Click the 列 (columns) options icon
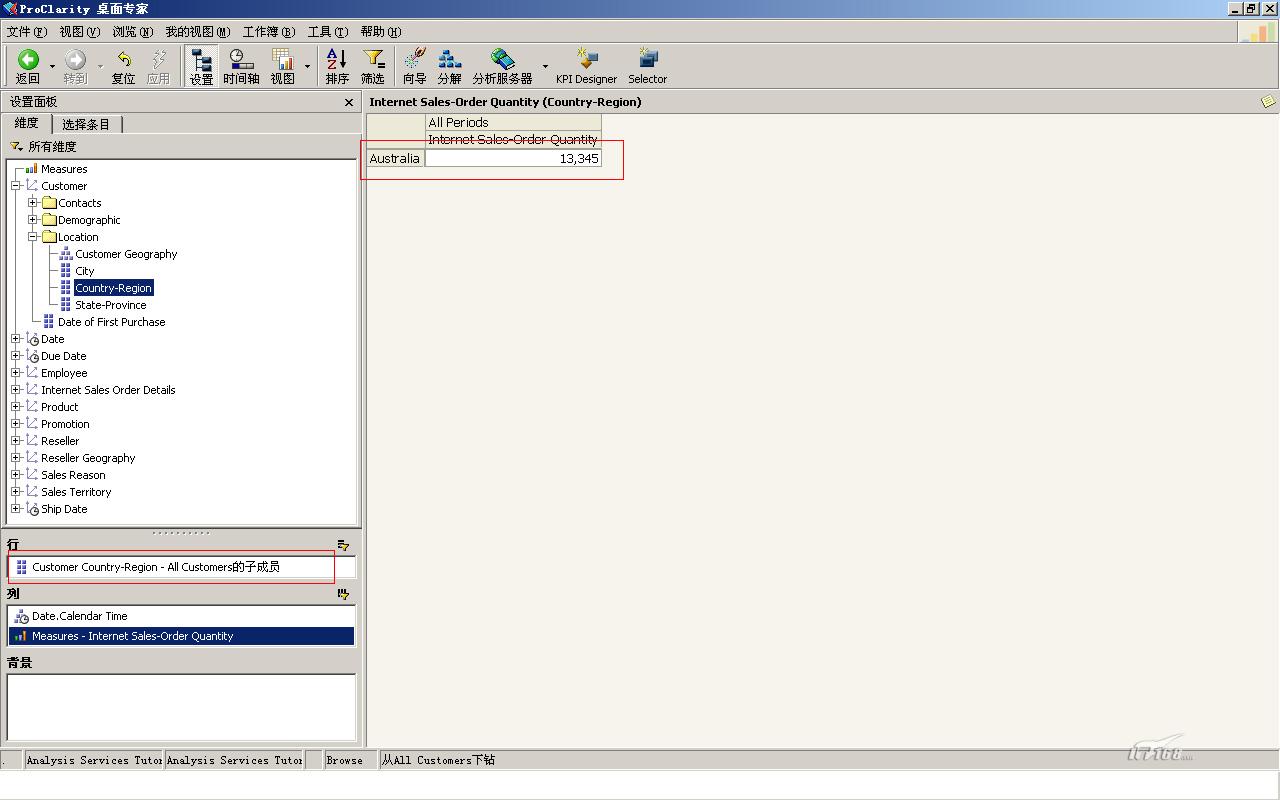Viewport: 1280px width, 800px height. [343, 594]
